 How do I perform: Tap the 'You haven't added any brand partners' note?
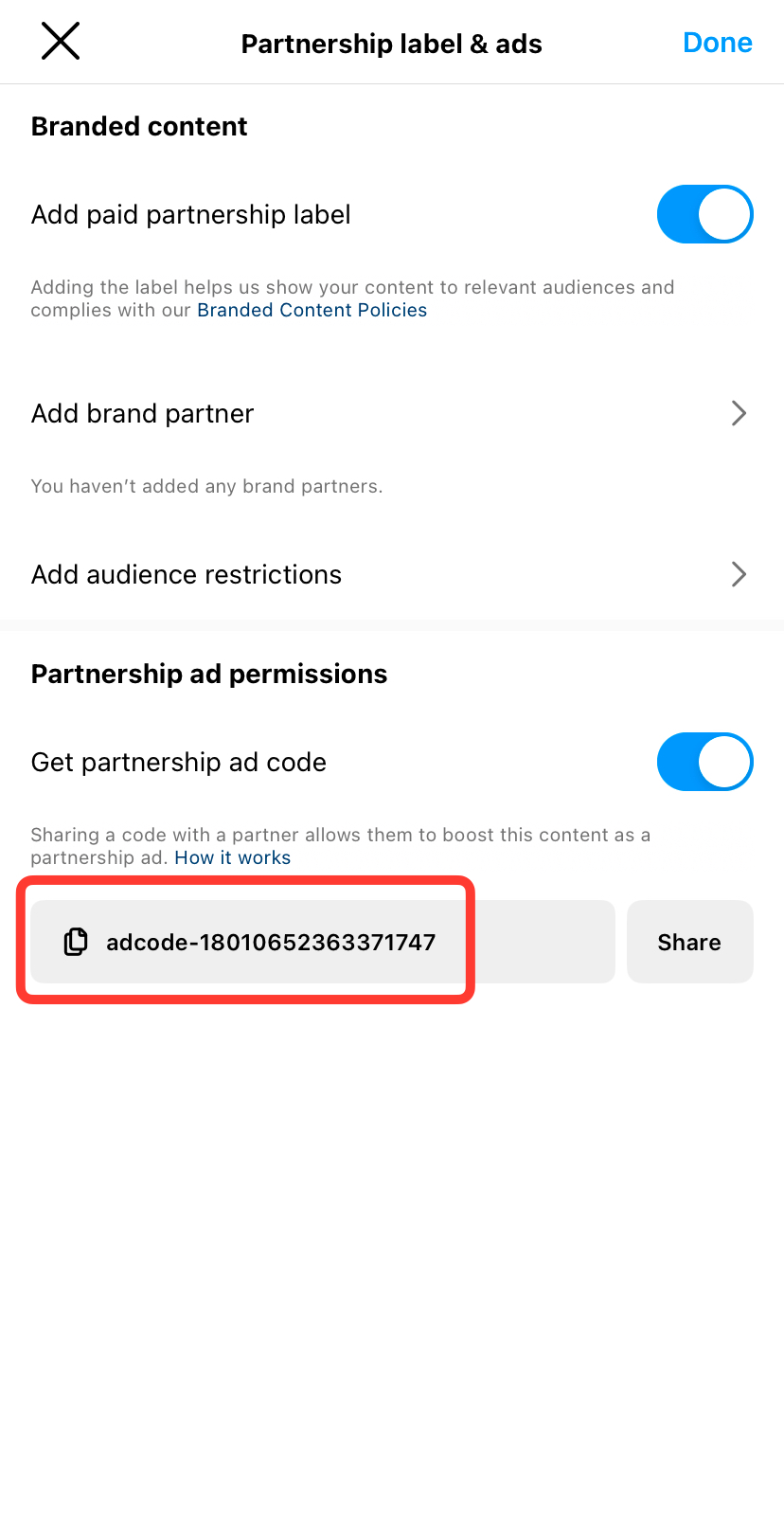pos(206,486)
